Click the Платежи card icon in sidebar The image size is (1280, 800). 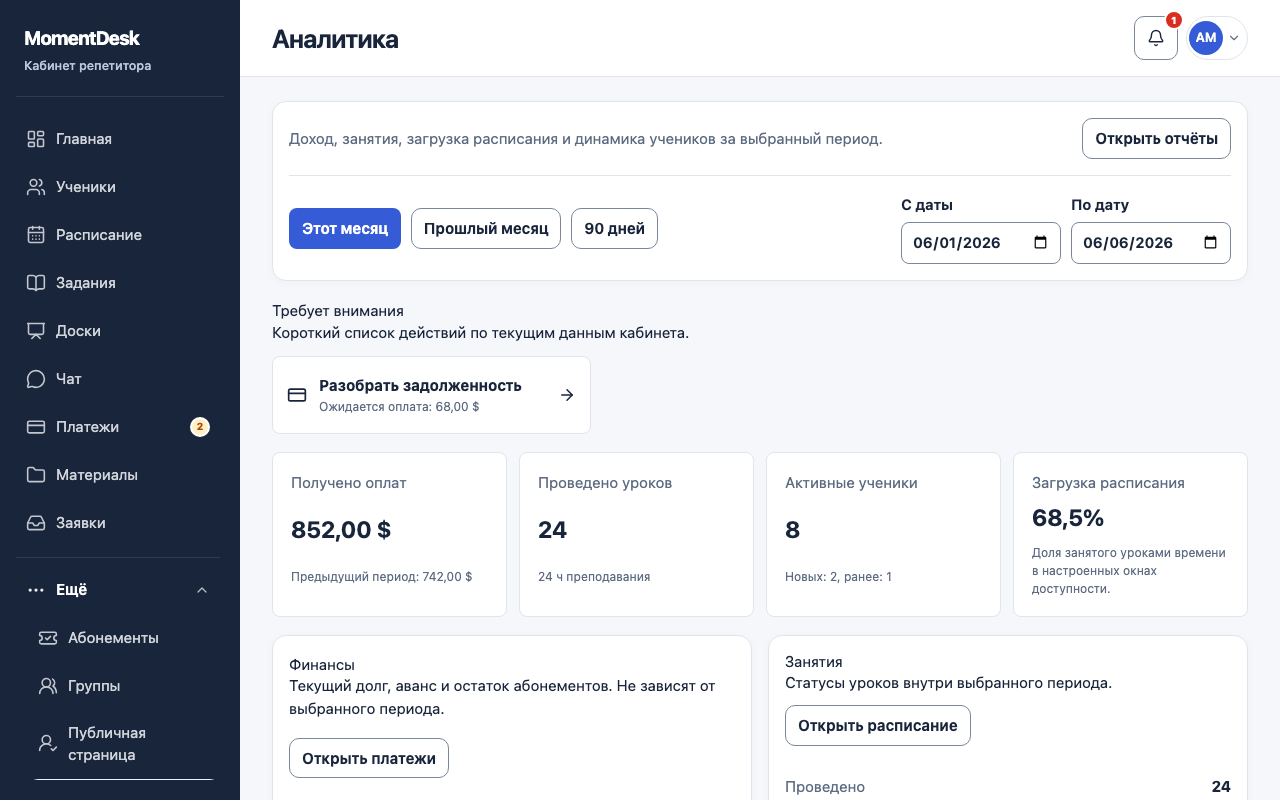(x=36, y=427)
